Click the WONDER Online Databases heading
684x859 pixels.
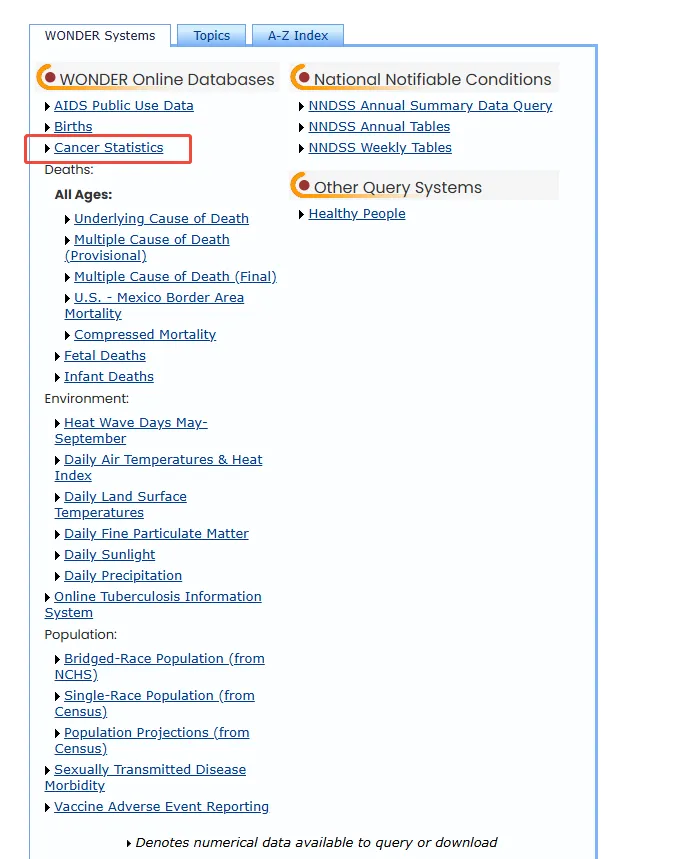(x=167, y=79)
